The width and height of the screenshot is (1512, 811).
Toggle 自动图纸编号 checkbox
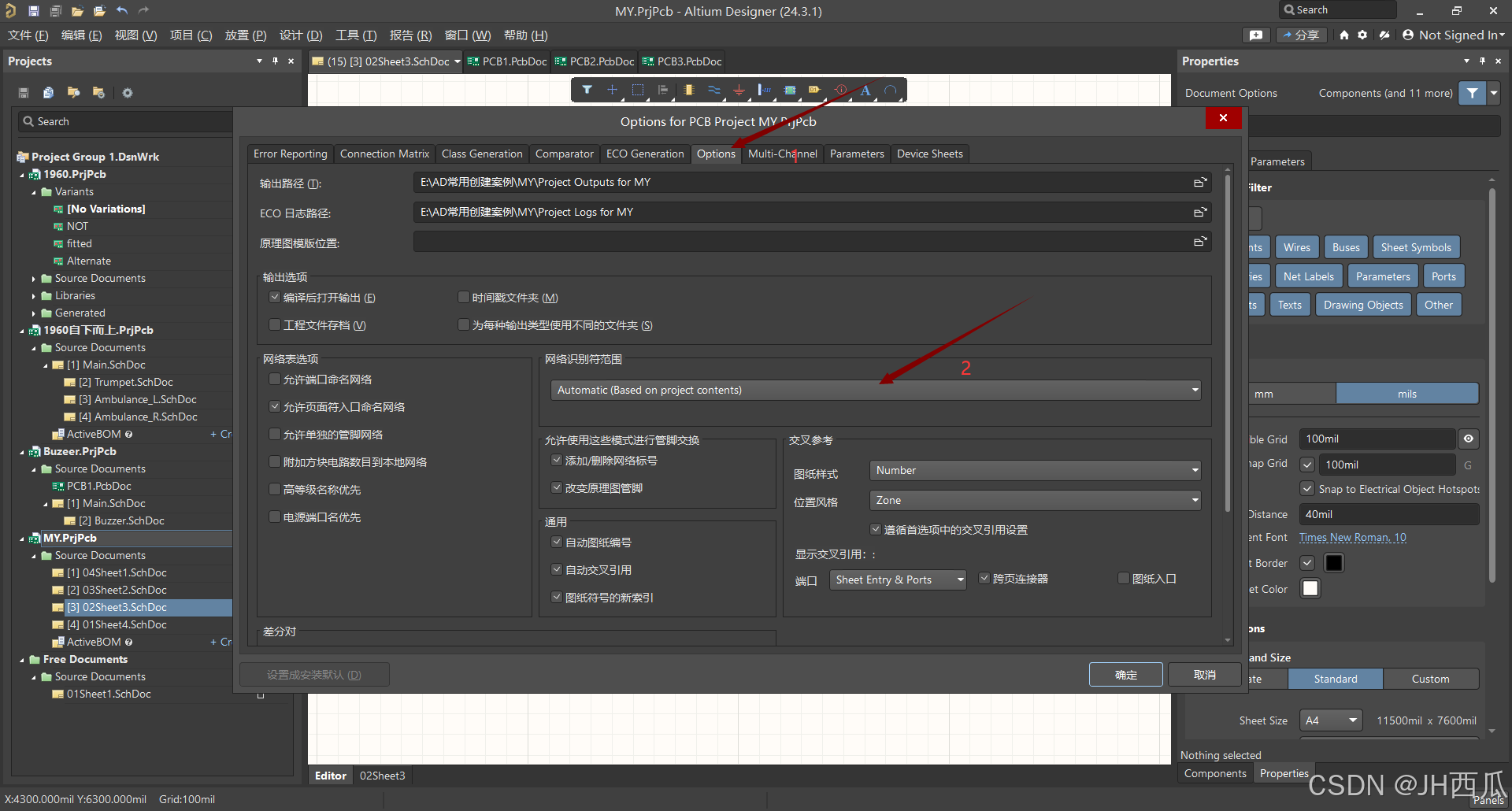(557, 543)
